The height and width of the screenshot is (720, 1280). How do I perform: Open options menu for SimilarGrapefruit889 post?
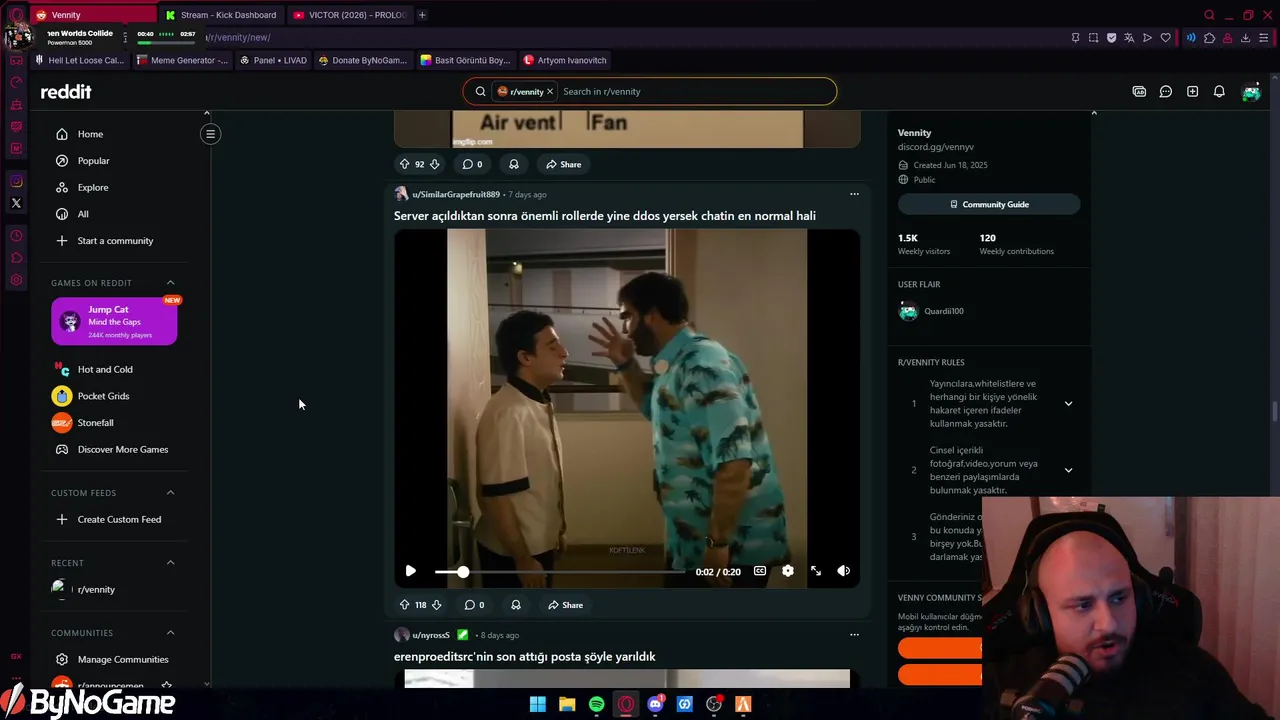pos(854,194)
